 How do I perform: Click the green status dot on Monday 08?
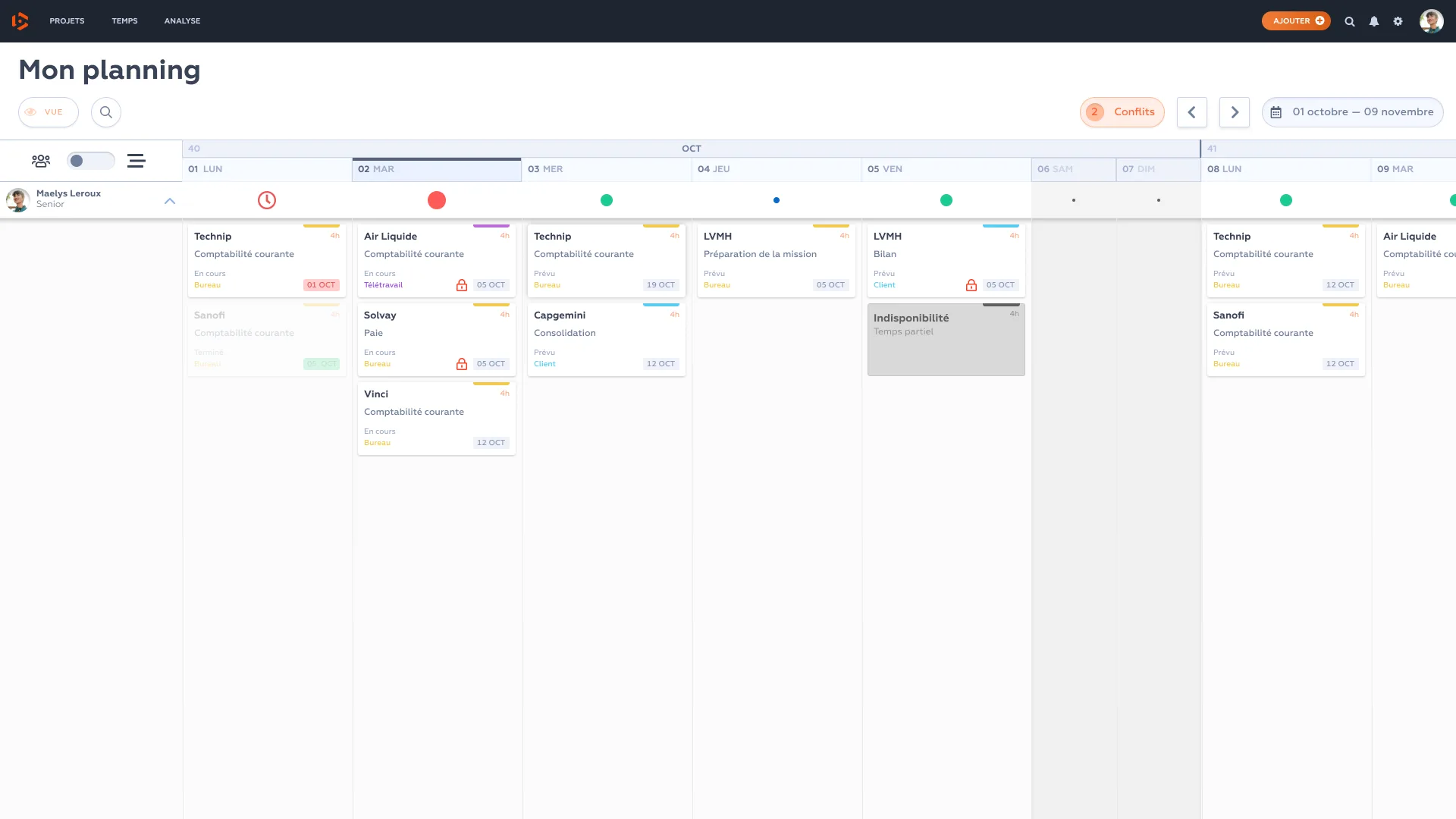(x=1286, y=200)
